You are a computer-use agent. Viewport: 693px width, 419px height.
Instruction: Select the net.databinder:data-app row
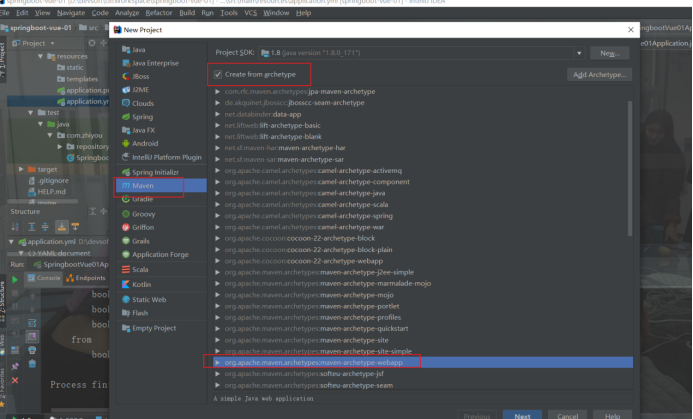[423, 114]
